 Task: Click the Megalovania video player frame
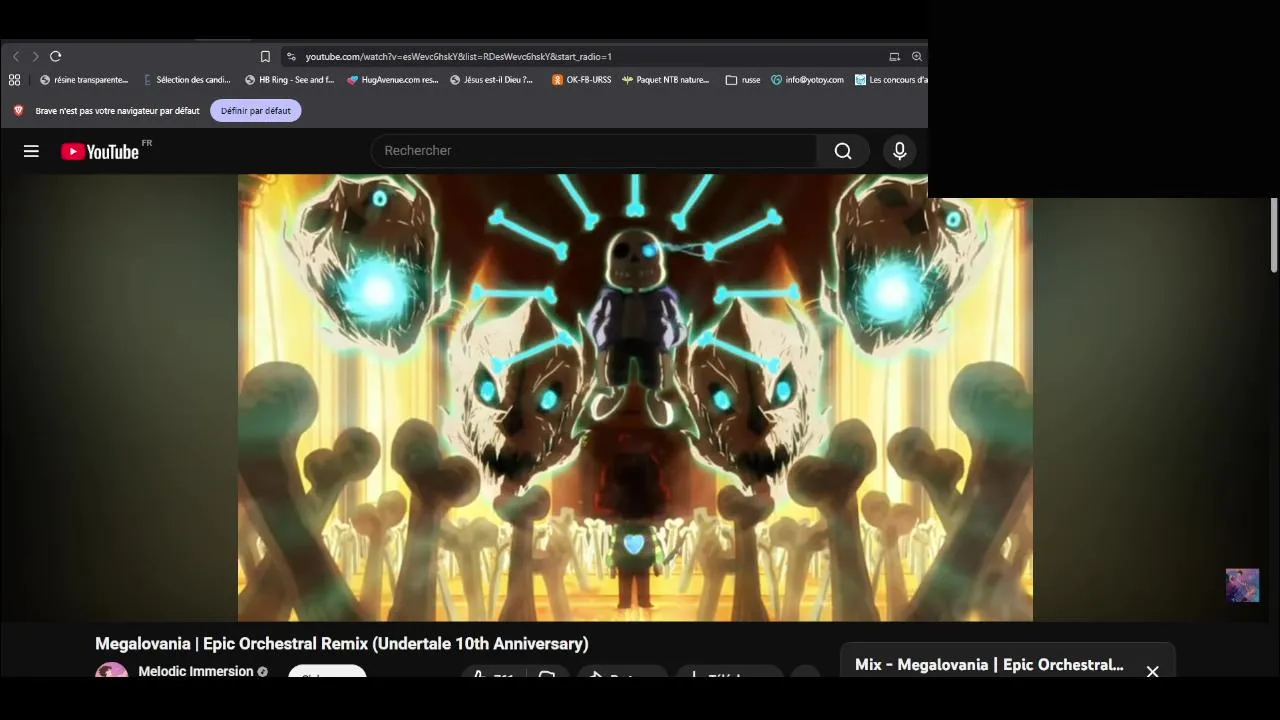(x=635, y=398)
